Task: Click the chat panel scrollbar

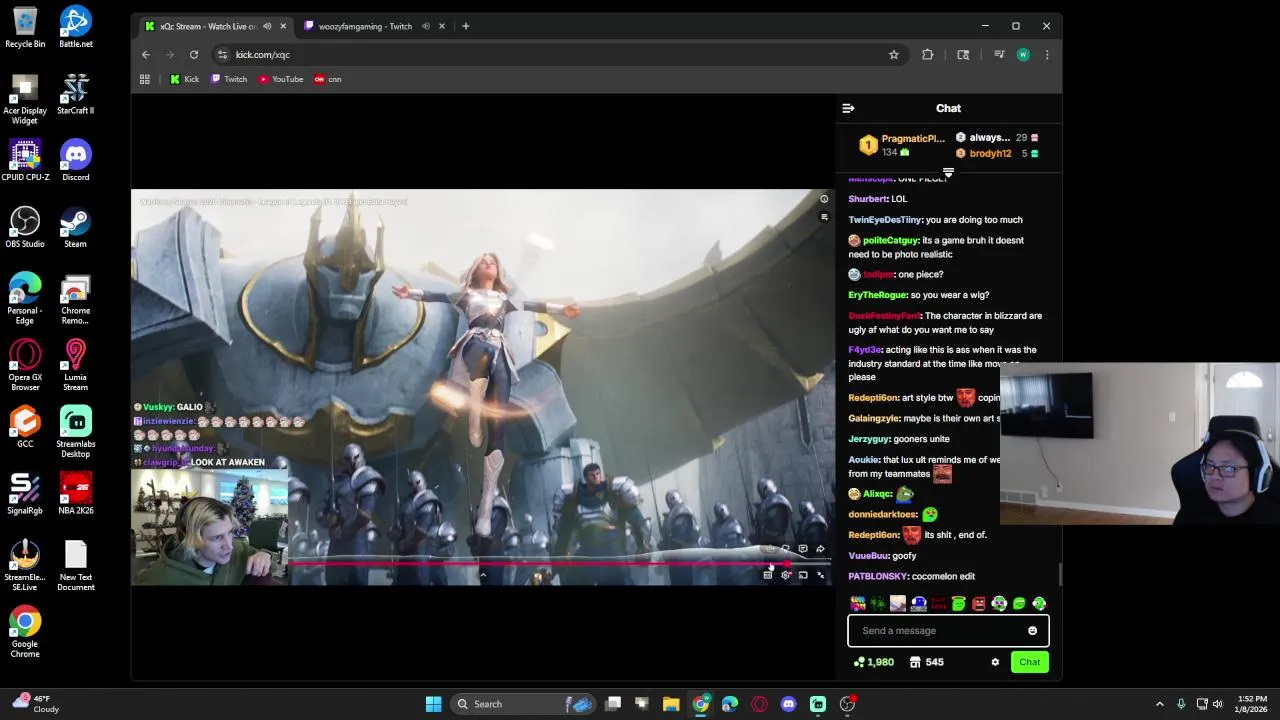Action: click(1059, 575)
